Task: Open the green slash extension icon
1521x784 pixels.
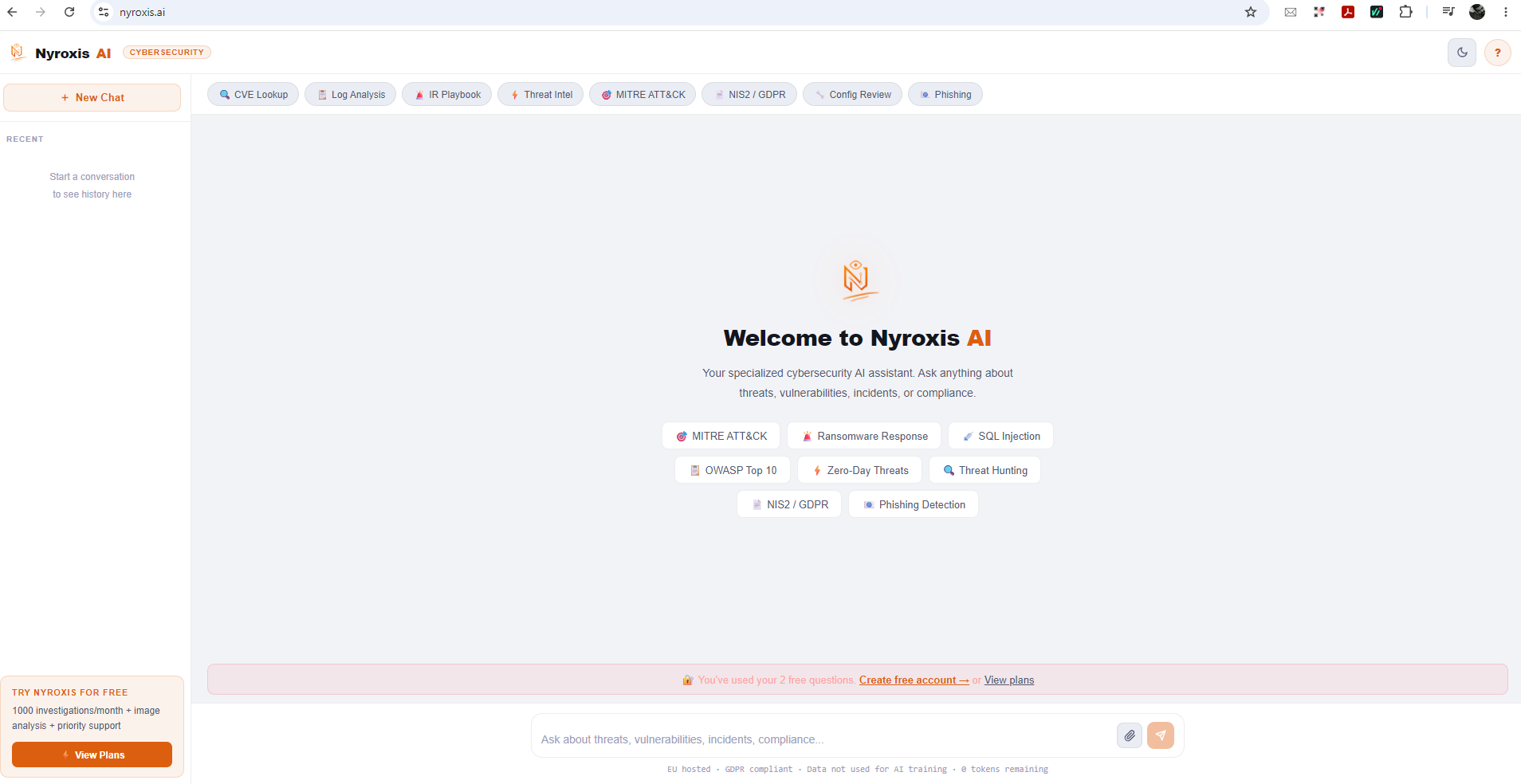Action: [1377, 12]
